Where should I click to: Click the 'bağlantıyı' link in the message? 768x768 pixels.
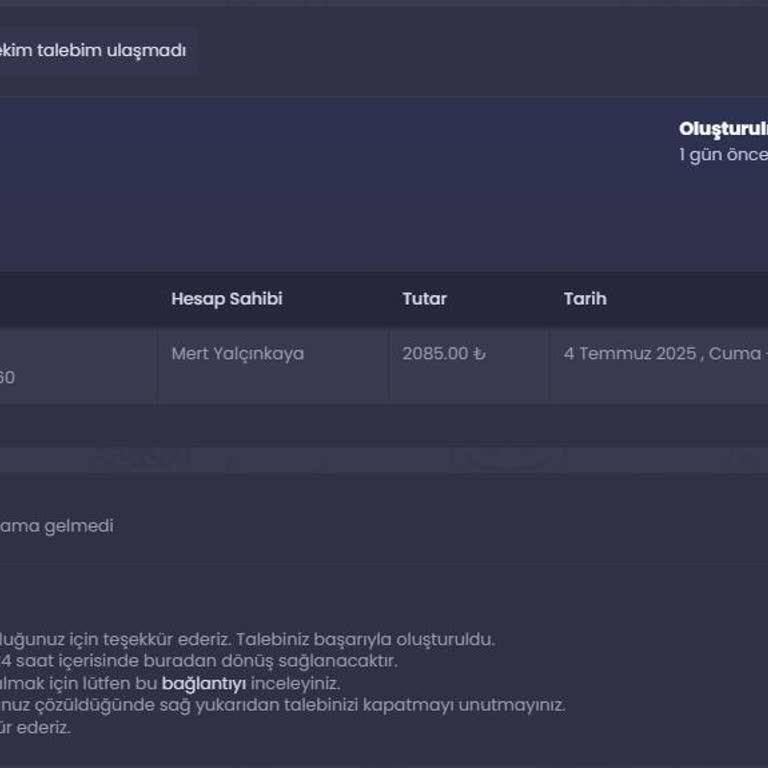[x=204, y=684]
